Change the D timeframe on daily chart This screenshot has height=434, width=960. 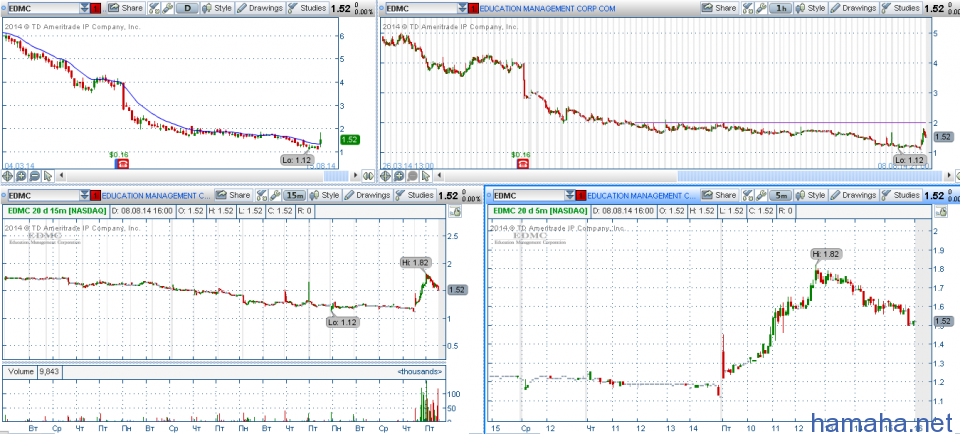point(187,9)
